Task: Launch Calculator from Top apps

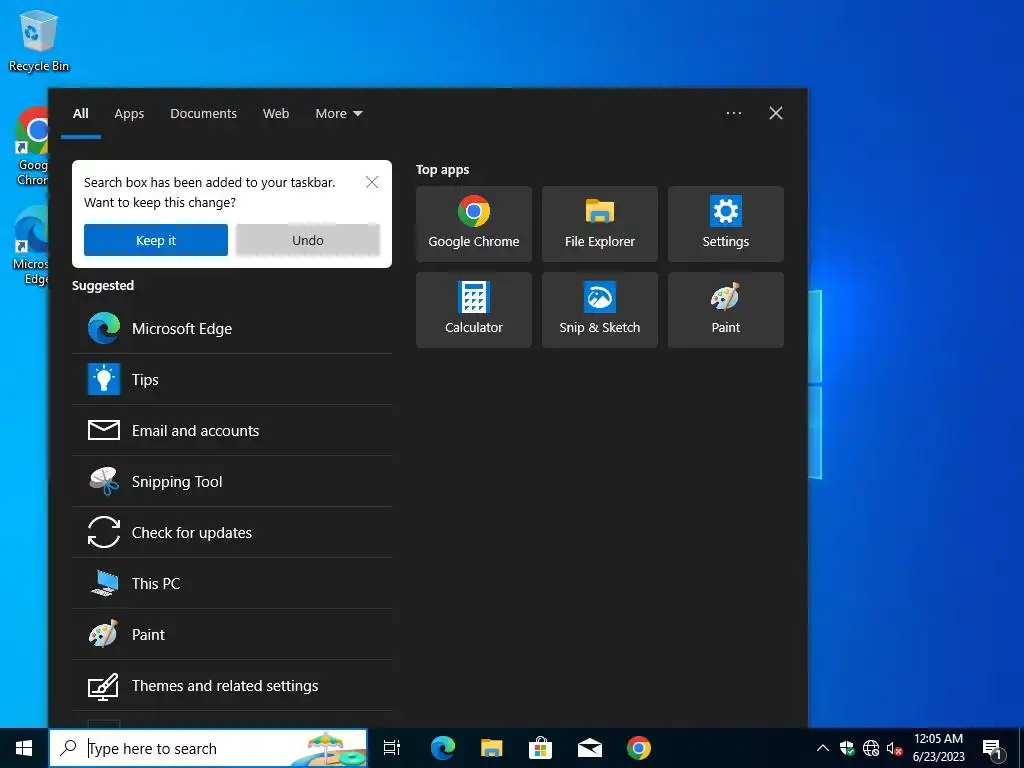Action: tap(473, 310)
